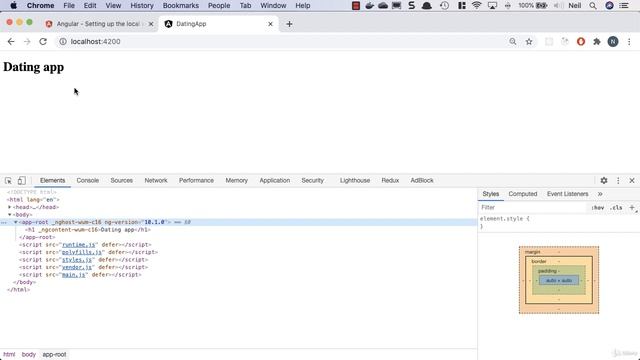Open the Application panel
This screenshot has height=360, width=640.
point(275,180)
